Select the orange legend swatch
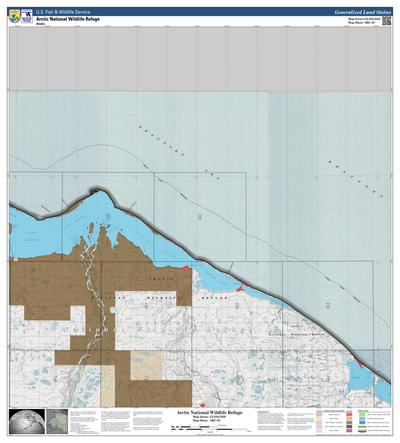400x443 pixels. pyautogui.click(x=349, y=418)
